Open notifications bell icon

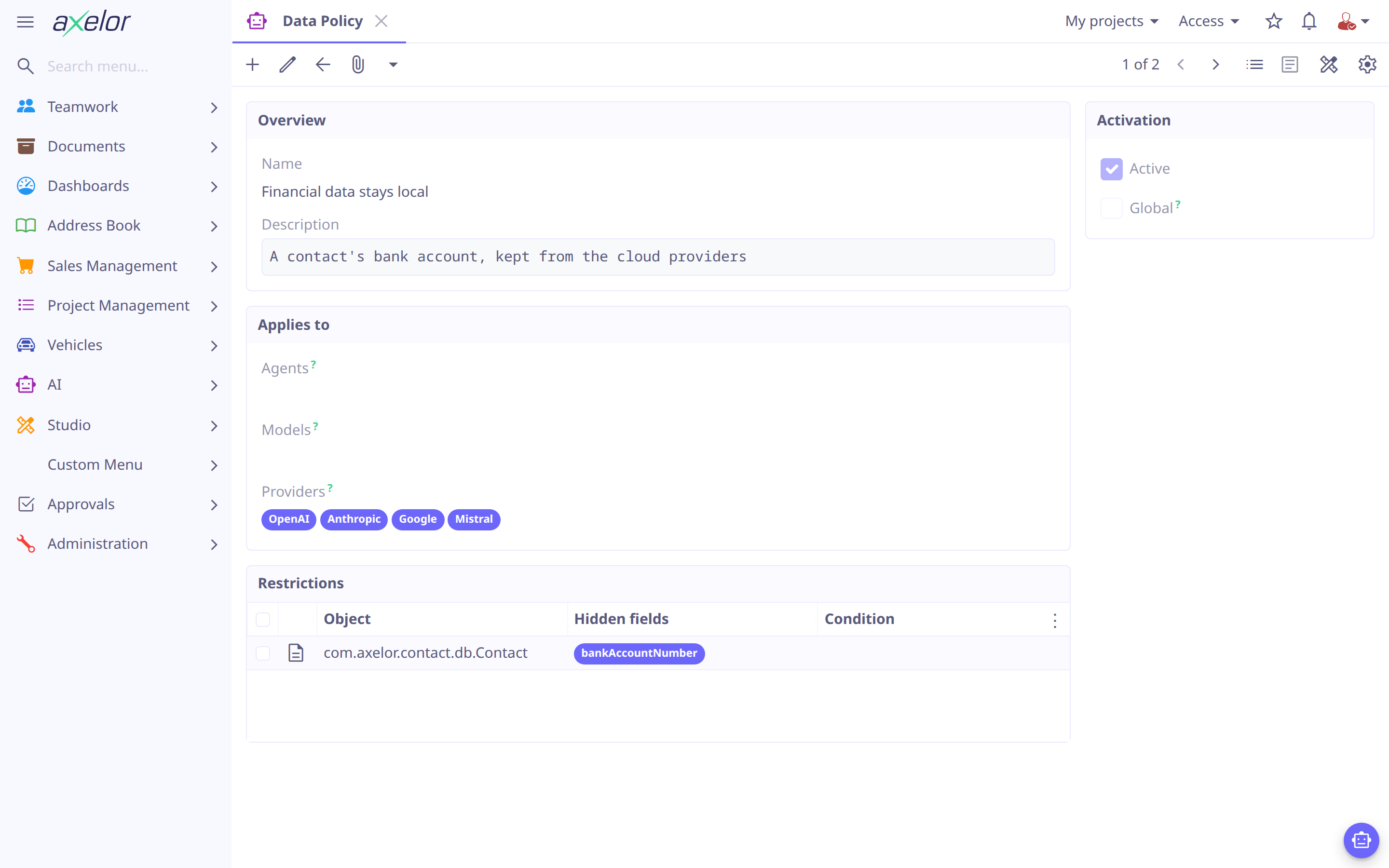[x=1308, y=21]
